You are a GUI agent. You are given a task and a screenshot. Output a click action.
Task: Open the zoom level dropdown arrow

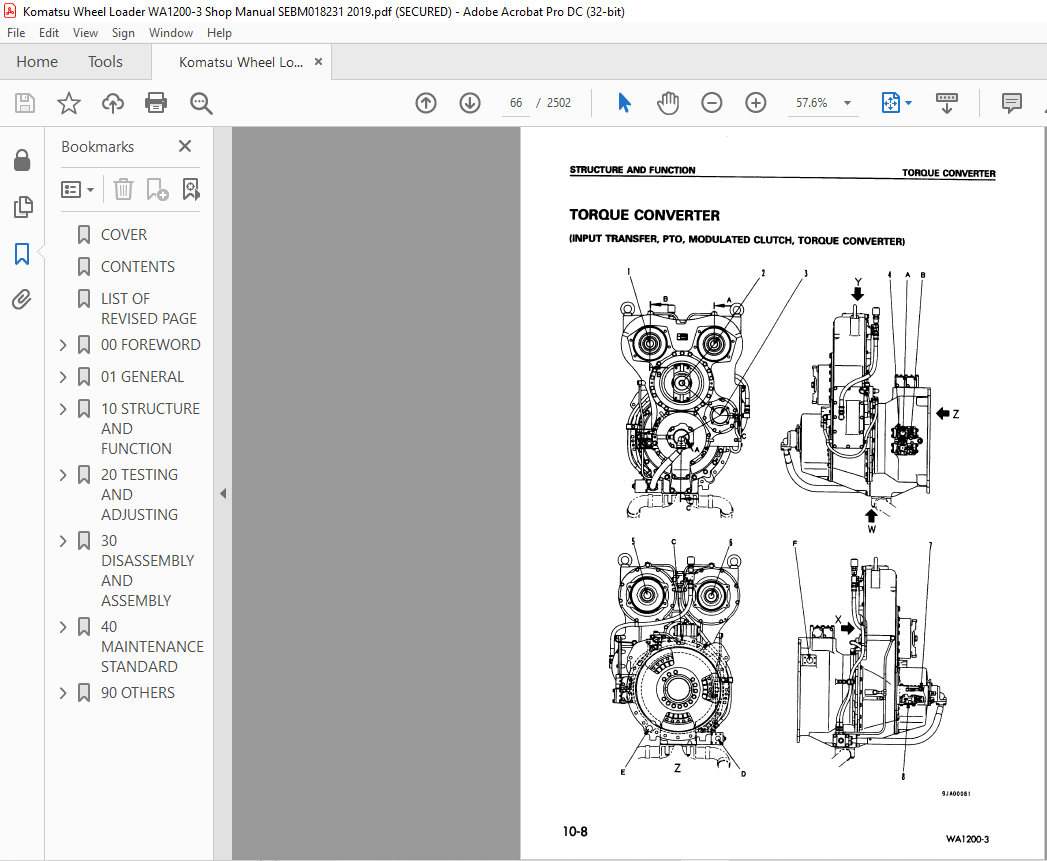tap(847, 103)
